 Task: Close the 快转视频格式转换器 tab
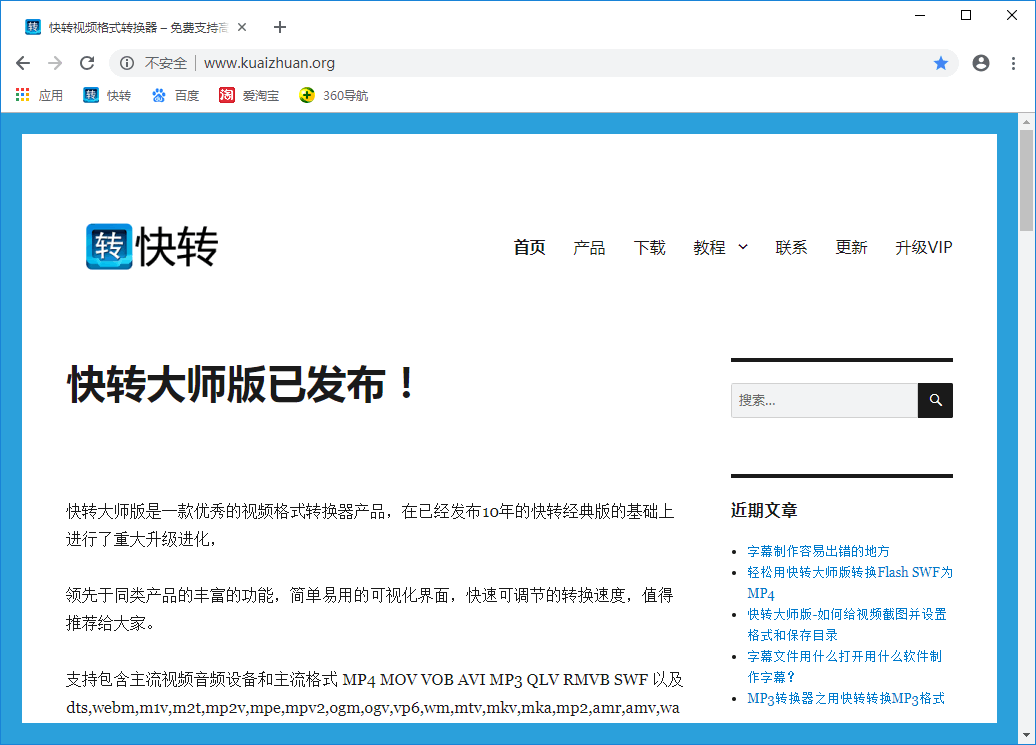click(x=242, y=27)
